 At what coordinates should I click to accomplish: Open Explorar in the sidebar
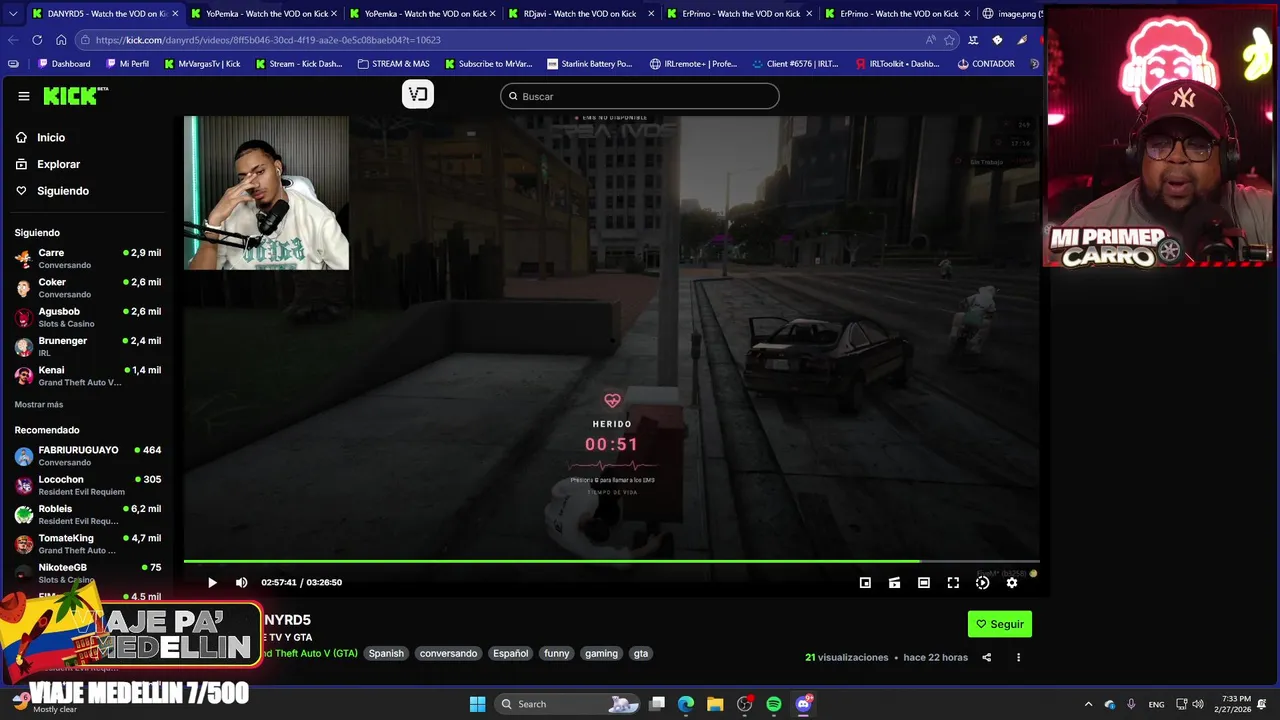48,164
